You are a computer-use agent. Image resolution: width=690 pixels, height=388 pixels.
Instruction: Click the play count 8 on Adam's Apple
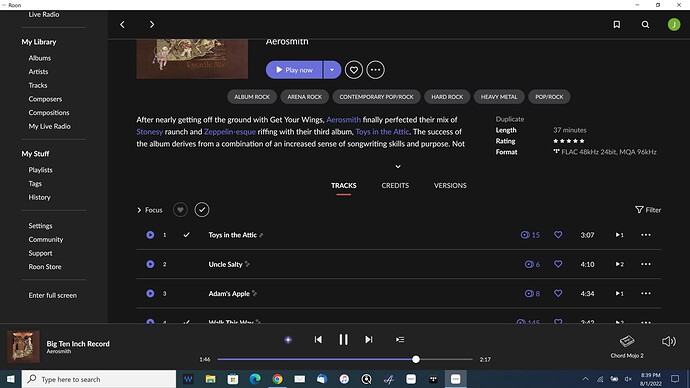(532, 293)
